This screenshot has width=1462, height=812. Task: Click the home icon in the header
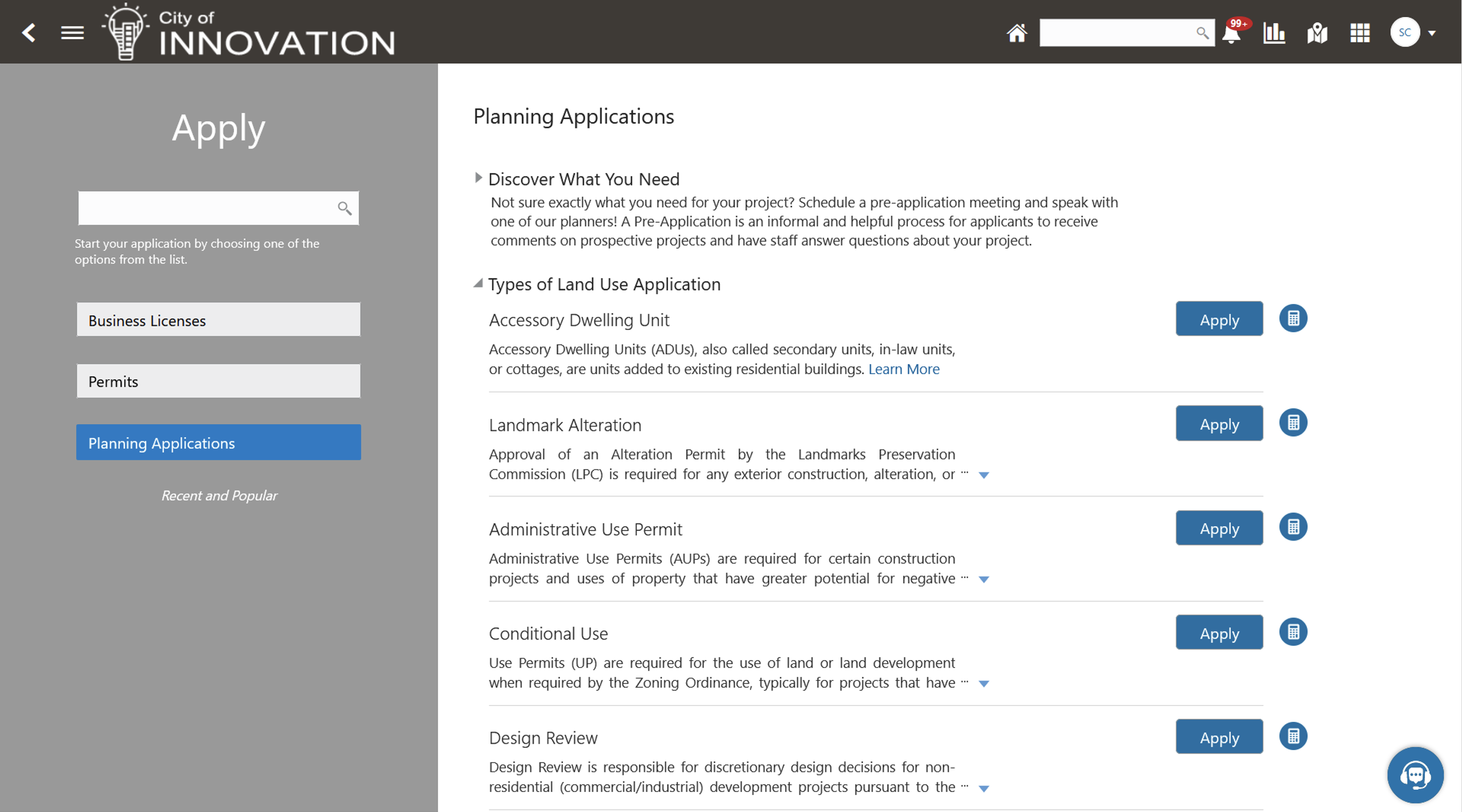pyautogui.click(x=1016, y=33)
